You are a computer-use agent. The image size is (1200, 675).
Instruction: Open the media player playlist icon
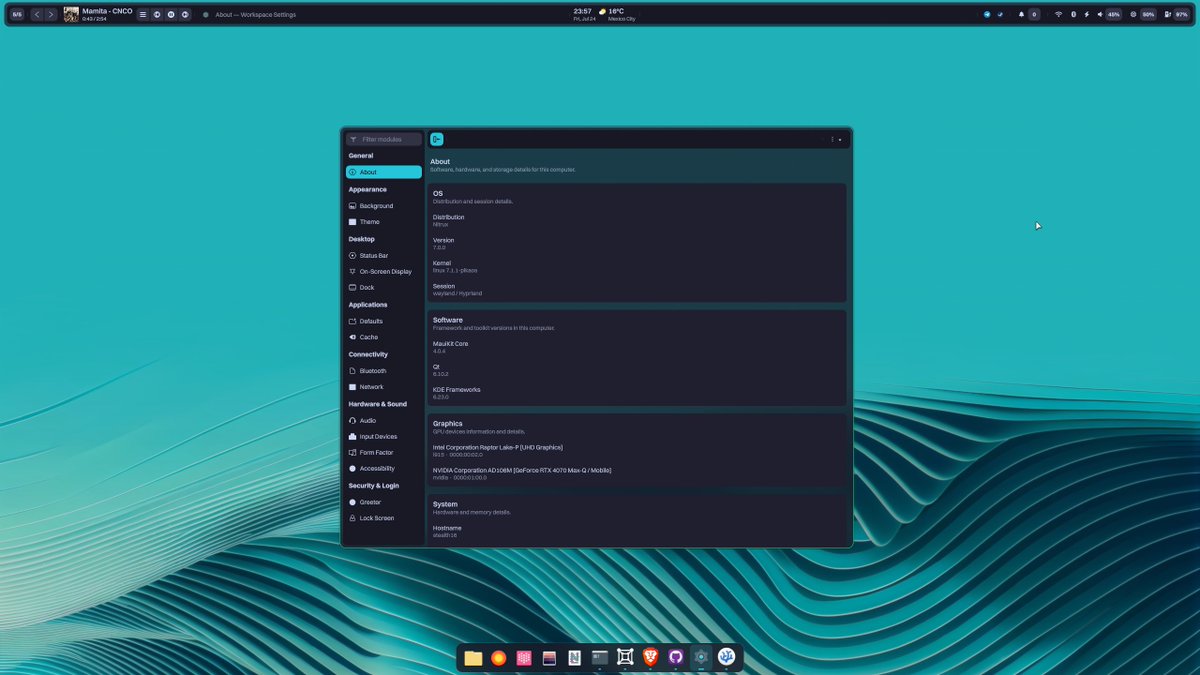tap(143, 14)
